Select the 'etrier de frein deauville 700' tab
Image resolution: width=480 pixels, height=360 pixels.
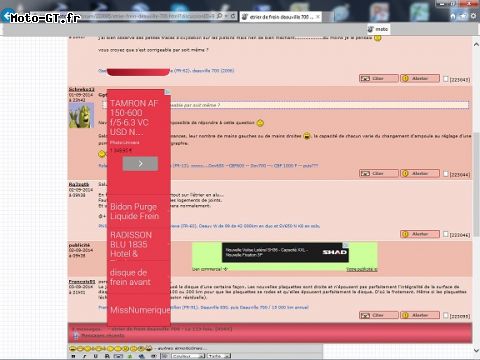tap(281, 17)
